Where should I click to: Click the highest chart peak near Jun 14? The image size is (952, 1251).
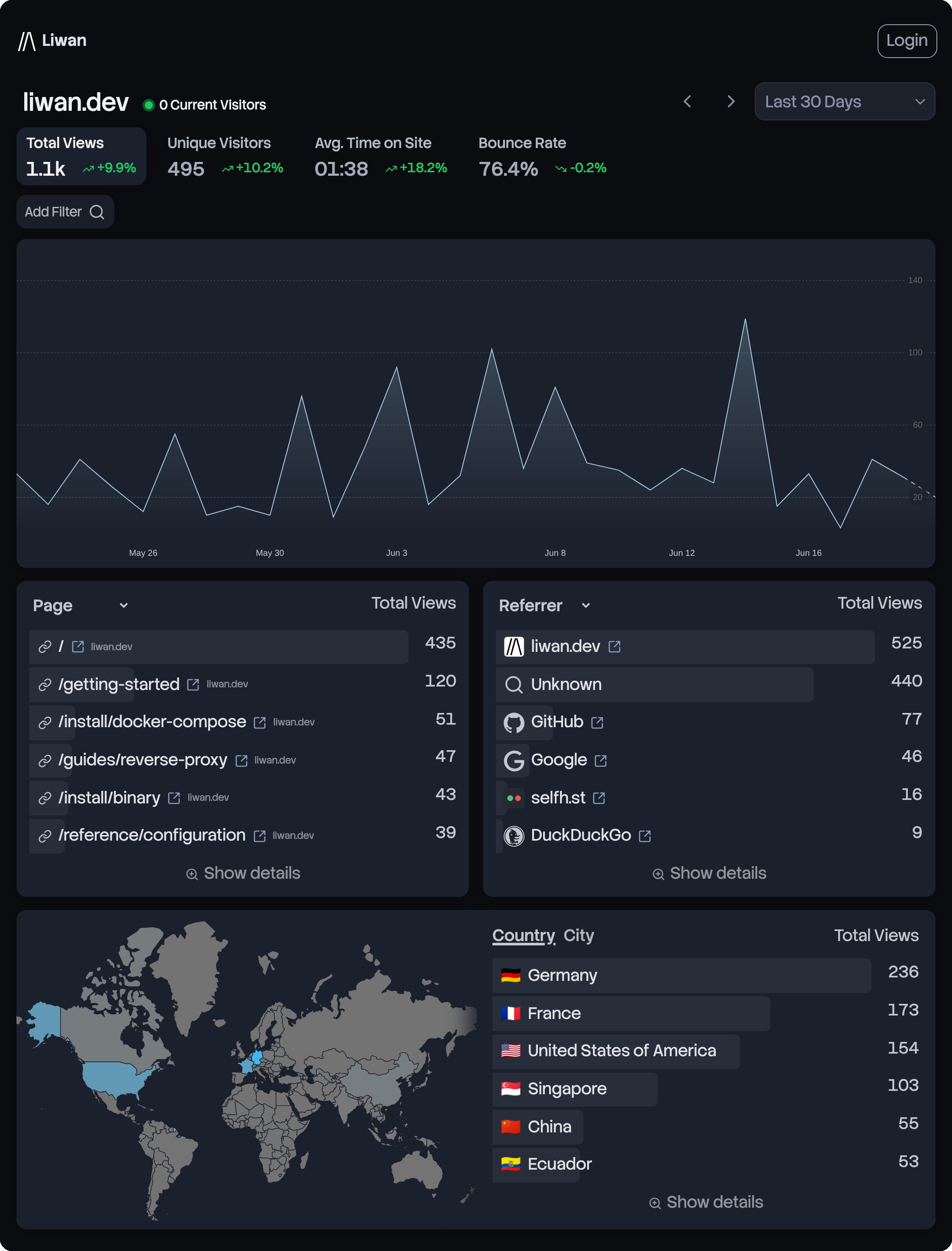[x=745, y=319]
